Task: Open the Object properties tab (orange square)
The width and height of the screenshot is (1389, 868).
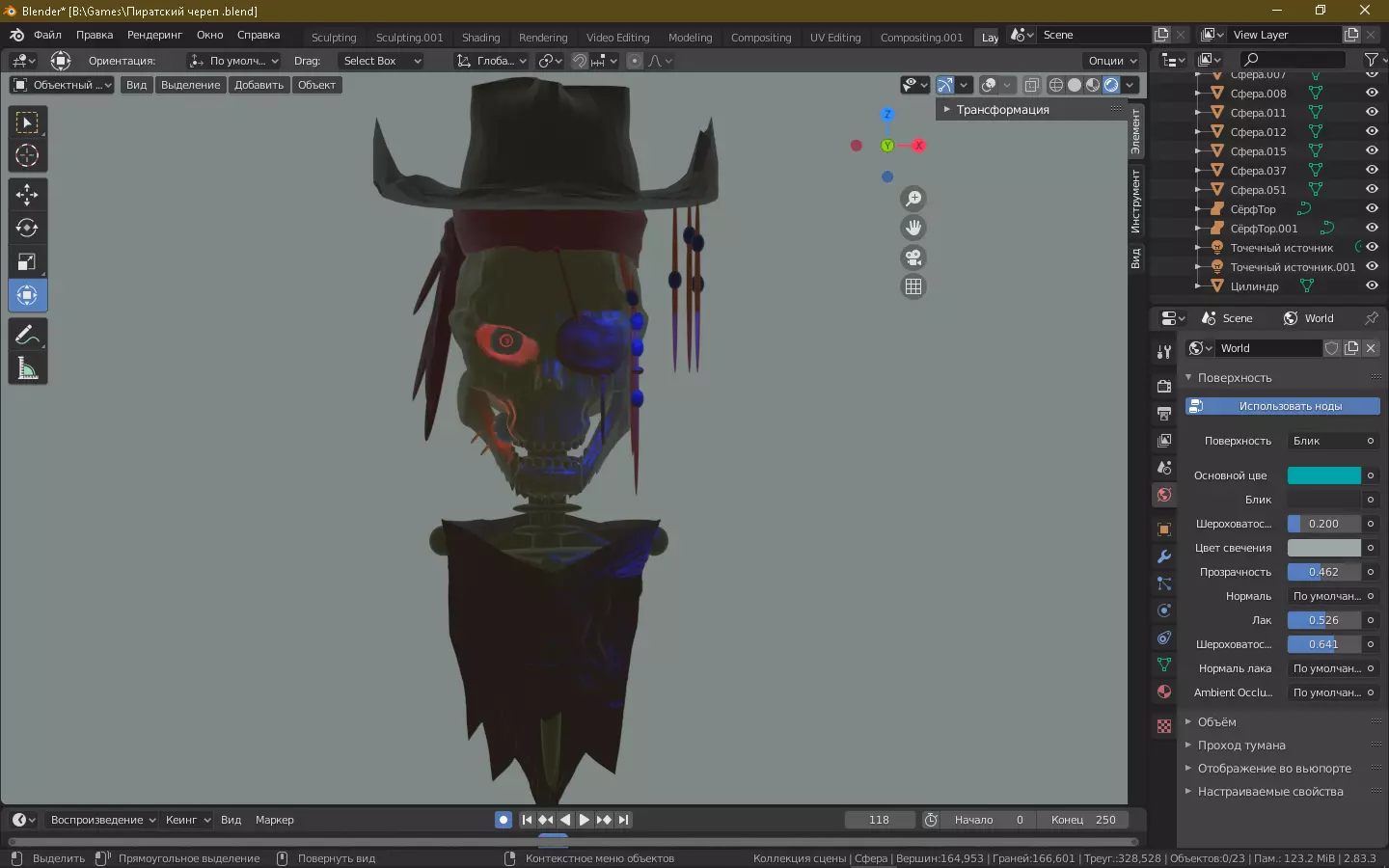Action: click(1164, 529)
